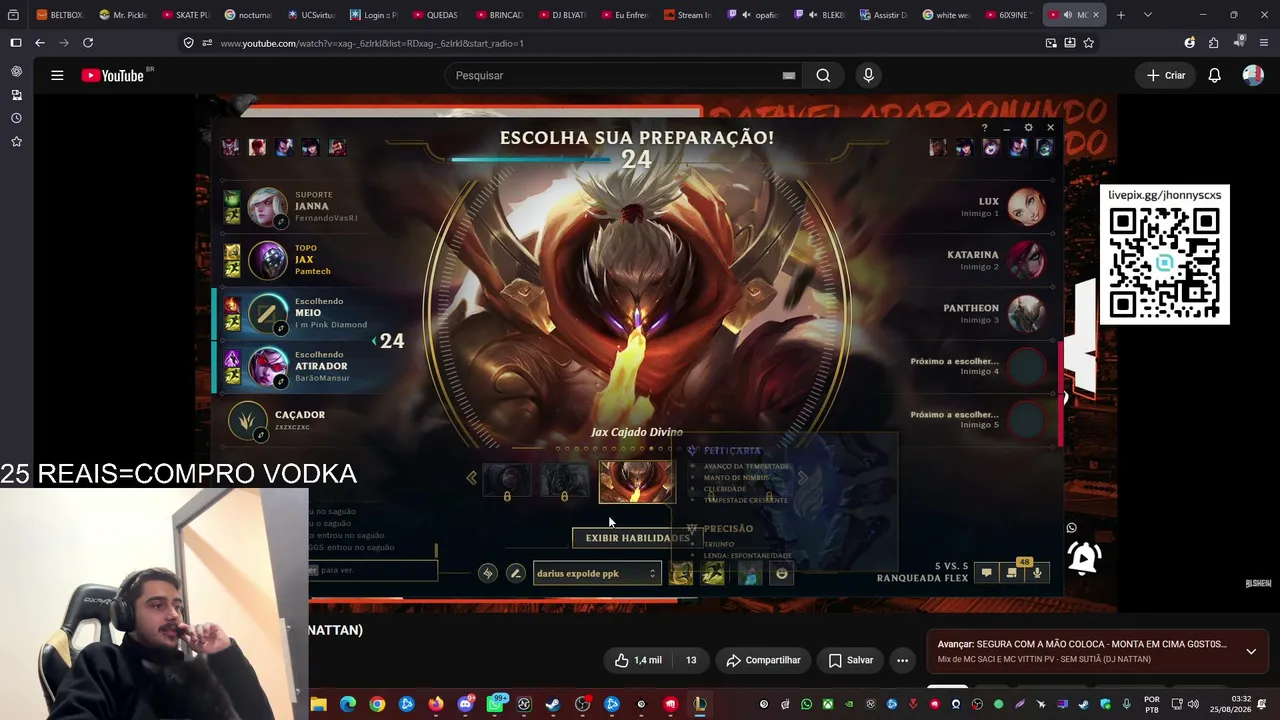This screenshot has width=1280, height=720.
Task: Open the rune page dropdown "darius expolde ppk"
Action: tap(596, 573)
